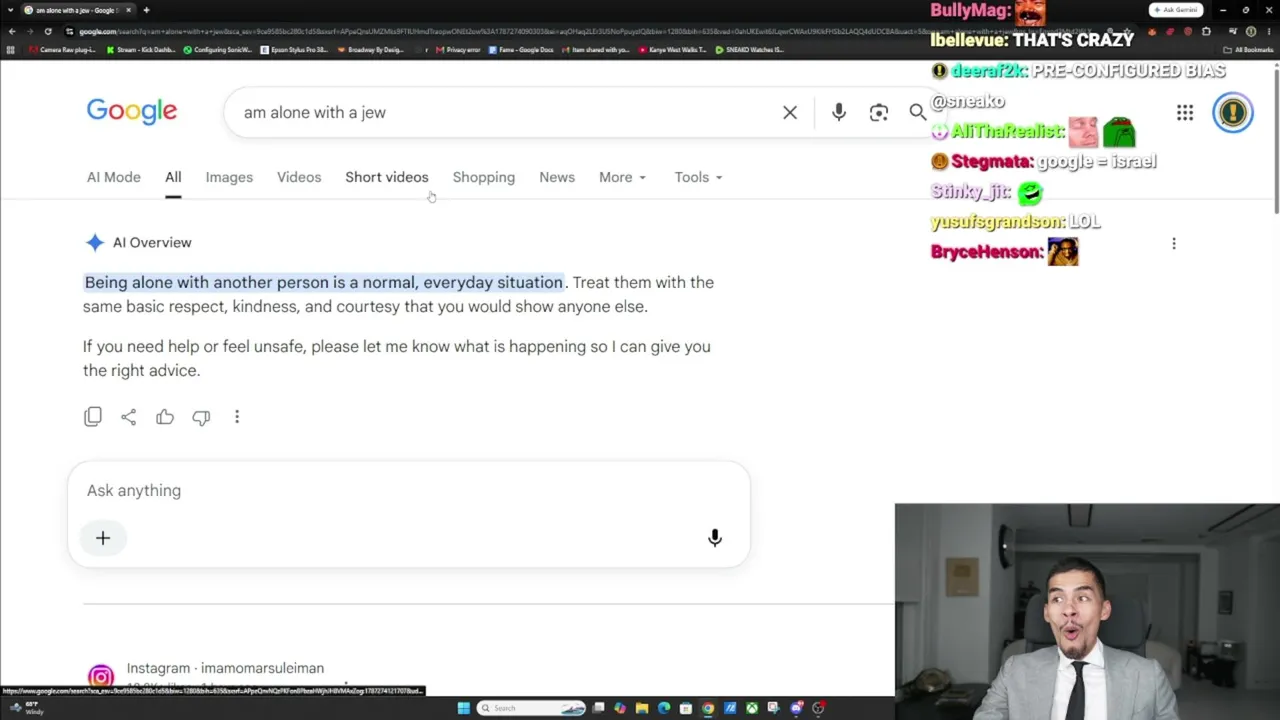Open the three-dot menu beside the AI Overview

click(x=1174, y=243)
